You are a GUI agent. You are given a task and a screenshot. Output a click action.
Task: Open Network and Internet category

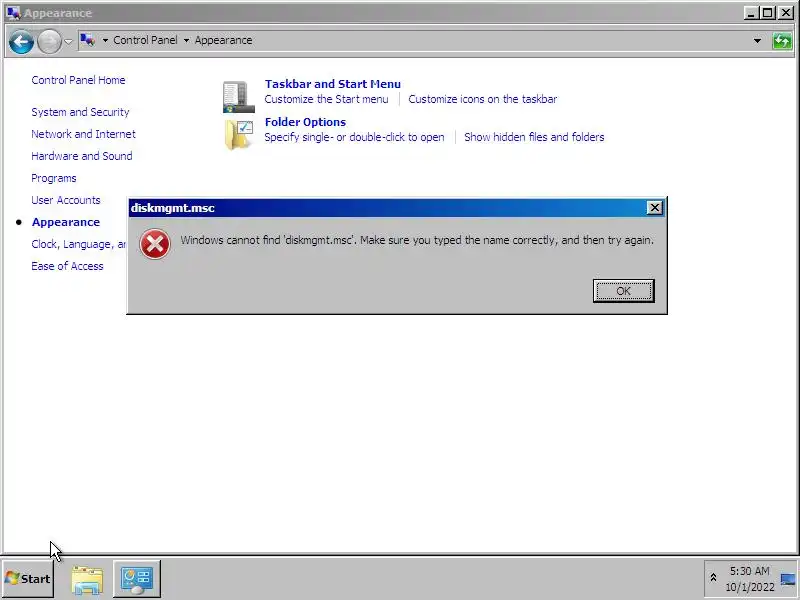coord(83,134)
